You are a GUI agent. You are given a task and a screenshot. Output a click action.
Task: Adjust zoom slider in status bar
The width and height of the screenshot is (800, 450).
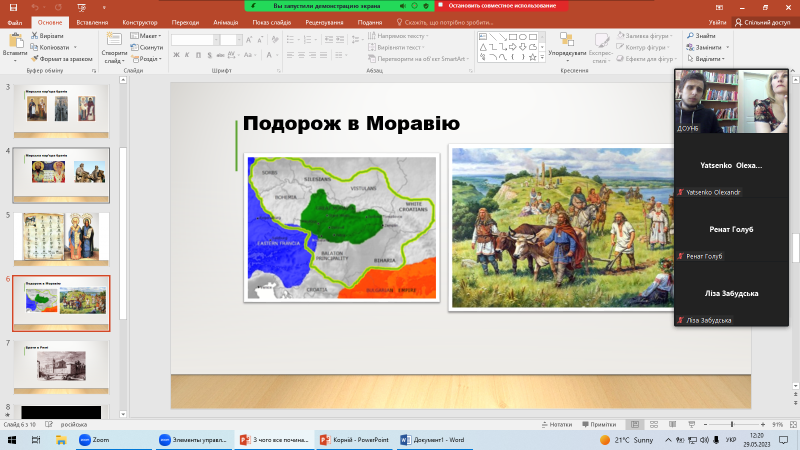point(732,424)
